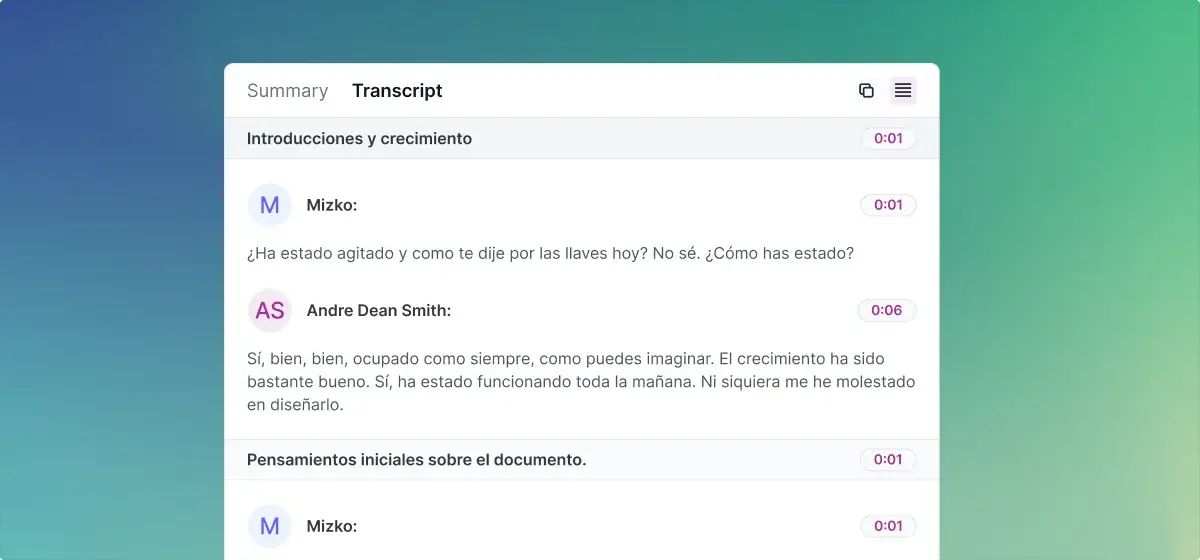Jump to 0:01 in the Introducciones y crecimiento header
The image size is (1200, 560).
pyautogui.click(x=888, y=139)
